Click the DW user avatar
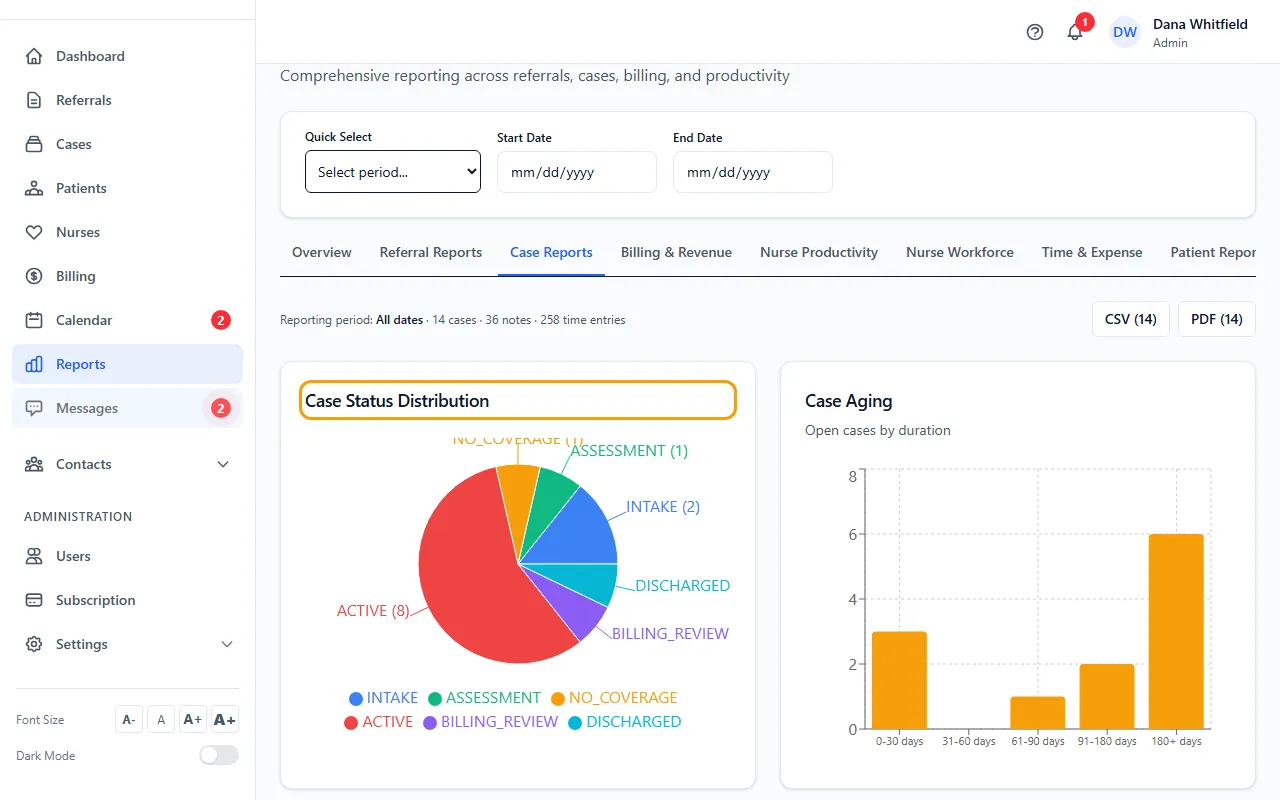This screenshot has height=800, width=1280. tap(1125, 32)
